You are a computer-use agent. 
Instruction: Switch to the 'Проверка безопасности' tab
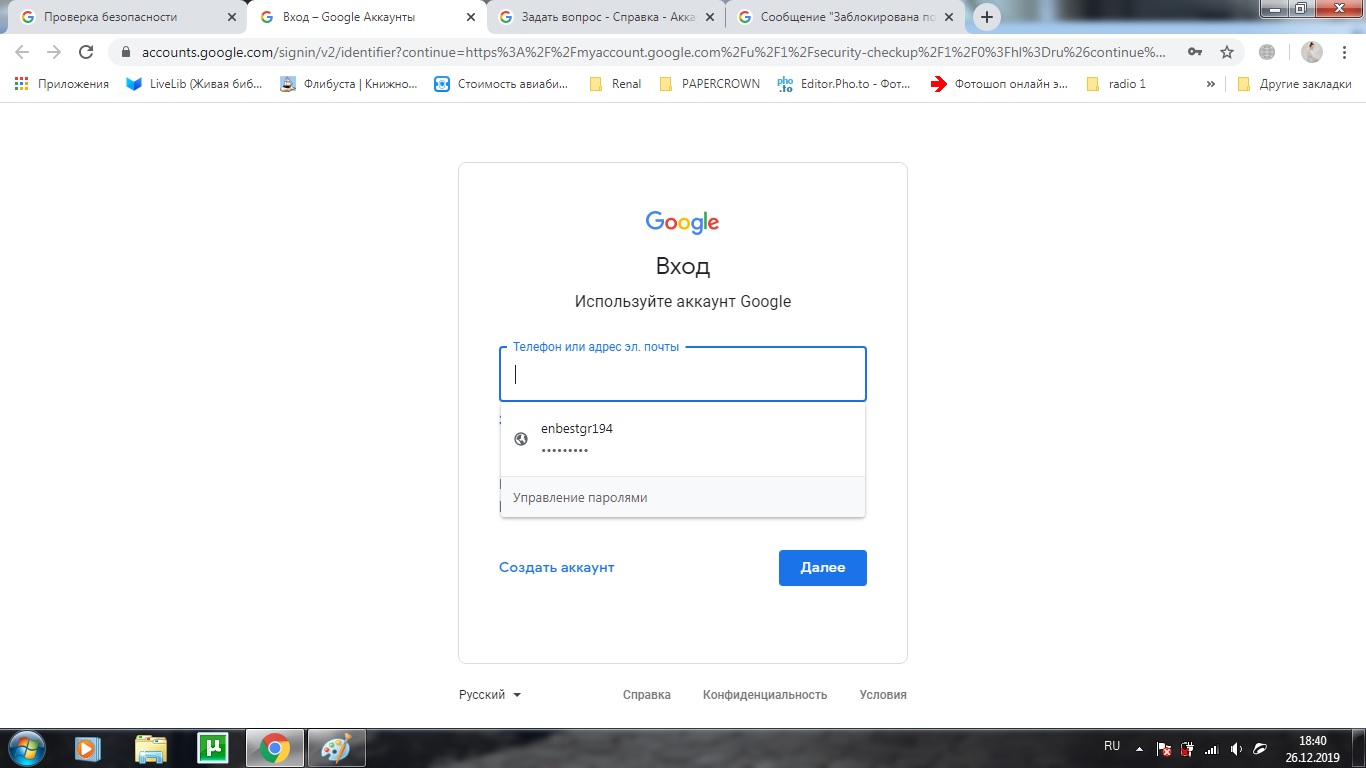(125, 17)
